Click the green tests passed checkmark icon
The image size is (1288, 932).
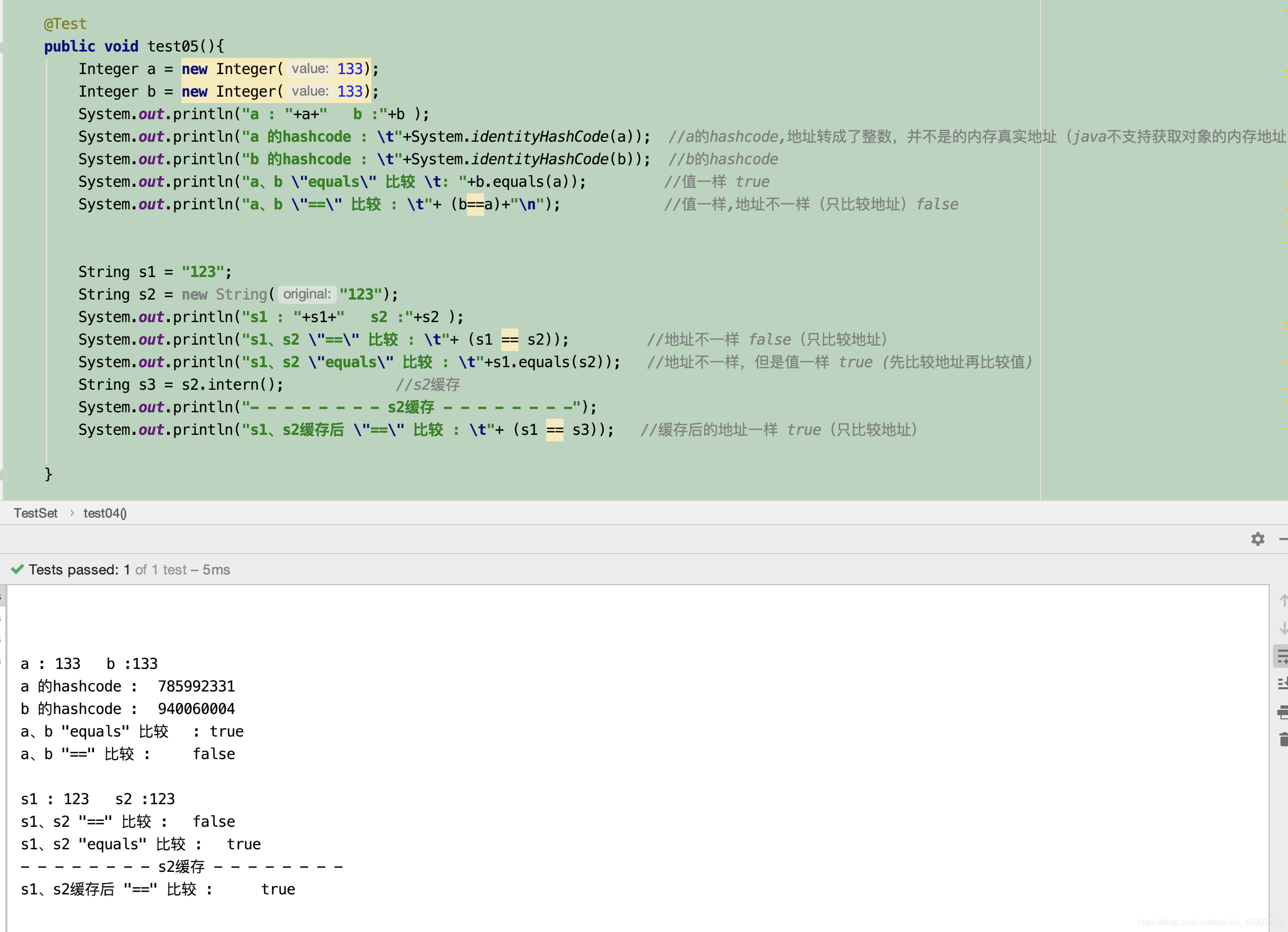point(17,569)
